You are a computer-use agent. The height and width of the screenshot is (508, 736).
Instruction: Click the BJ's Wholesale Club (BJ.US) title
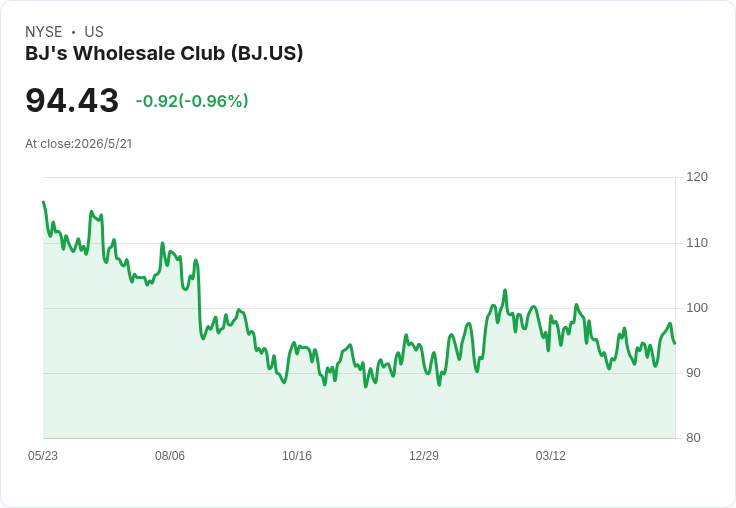pos(164,53)
